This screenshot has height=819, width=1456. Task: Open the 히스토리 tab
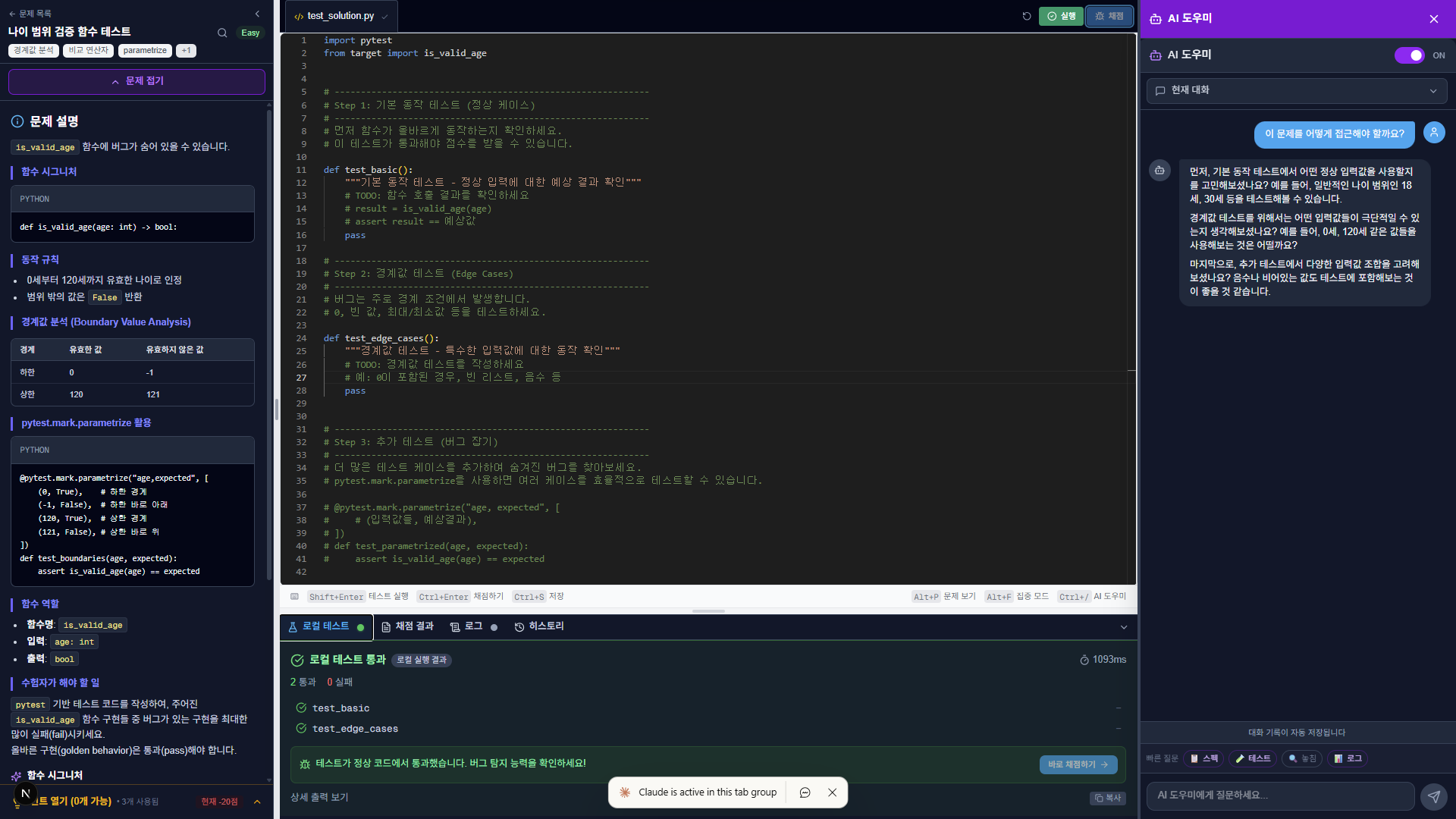(539, 626)
